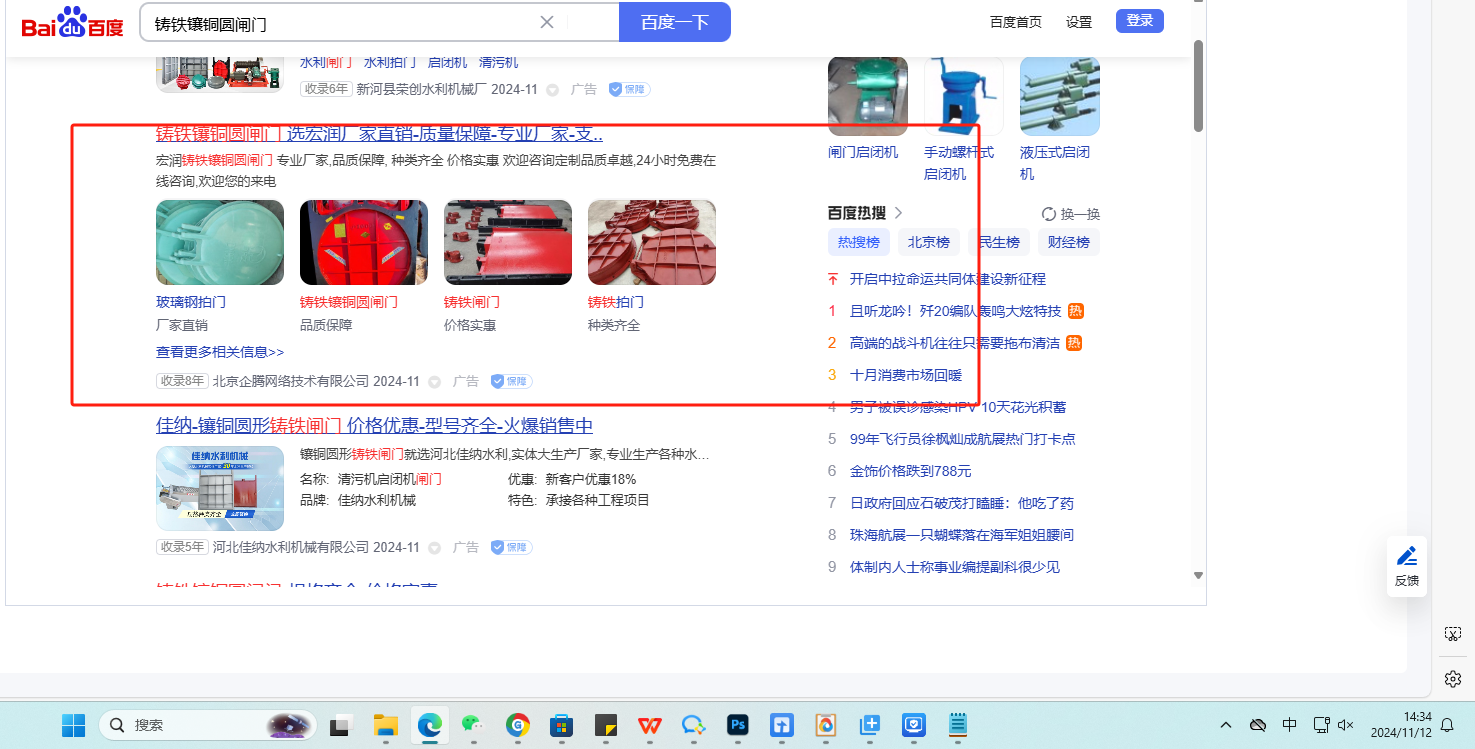Click the 闸门启闭机 text link
1475x749 pixels.
click(x=863, y=152)
